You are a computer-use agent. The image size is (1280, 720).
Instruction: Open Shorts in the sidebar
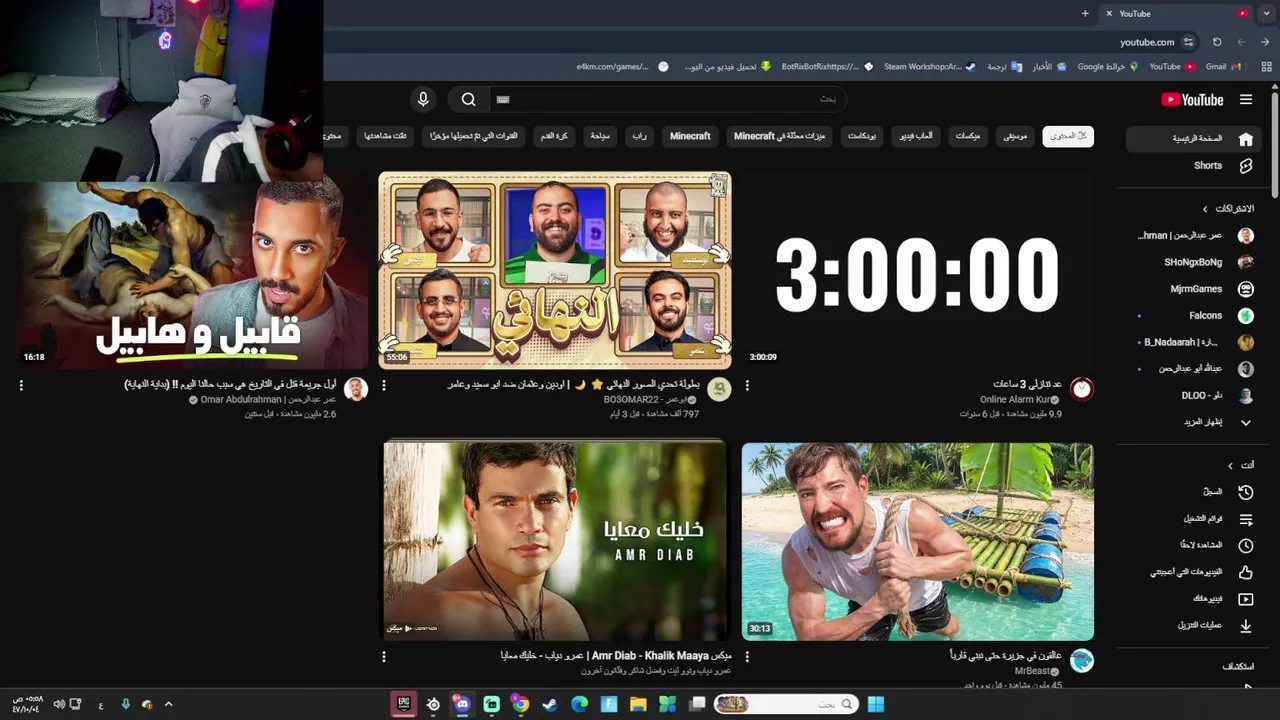click(1194, 166)
